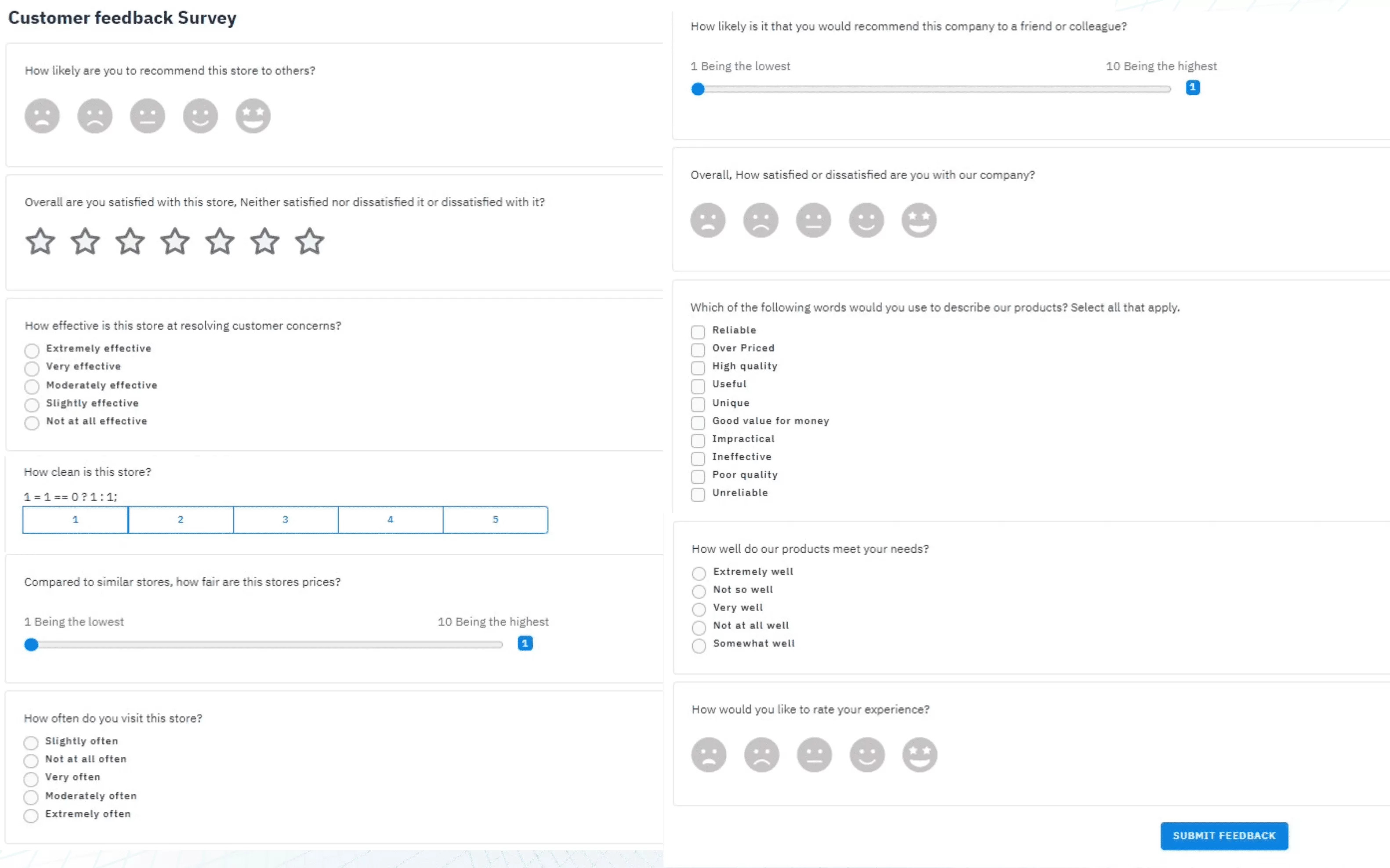Pick the very sad face for rate your experience
Screen dimensions: 1390x868
[709, 754]
